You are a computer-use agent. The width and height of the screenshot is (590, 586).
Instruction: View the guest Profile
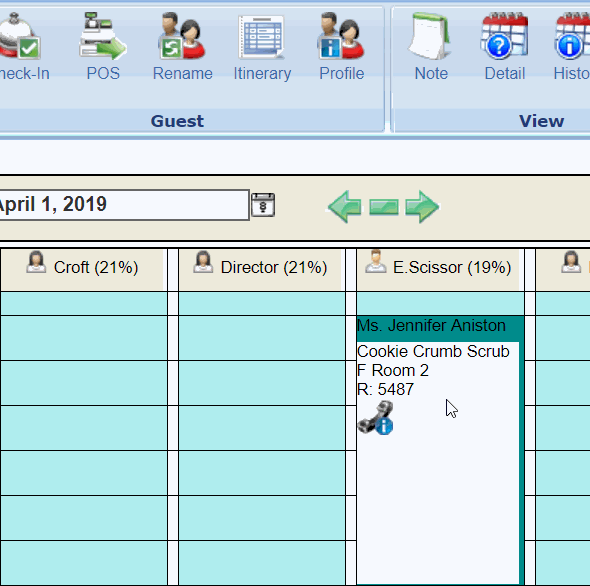341,36
